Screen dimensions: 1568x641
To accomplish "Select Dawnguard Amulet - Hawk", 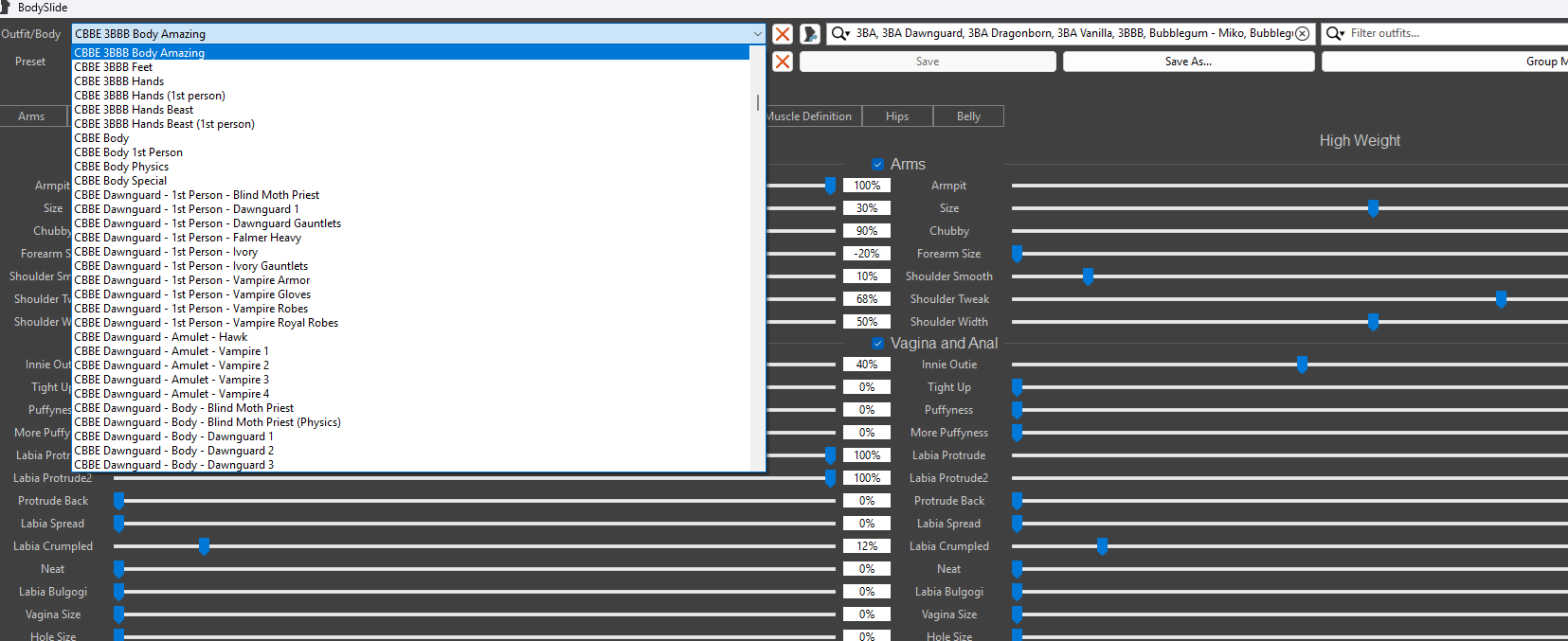I will [x=411, y=337].
